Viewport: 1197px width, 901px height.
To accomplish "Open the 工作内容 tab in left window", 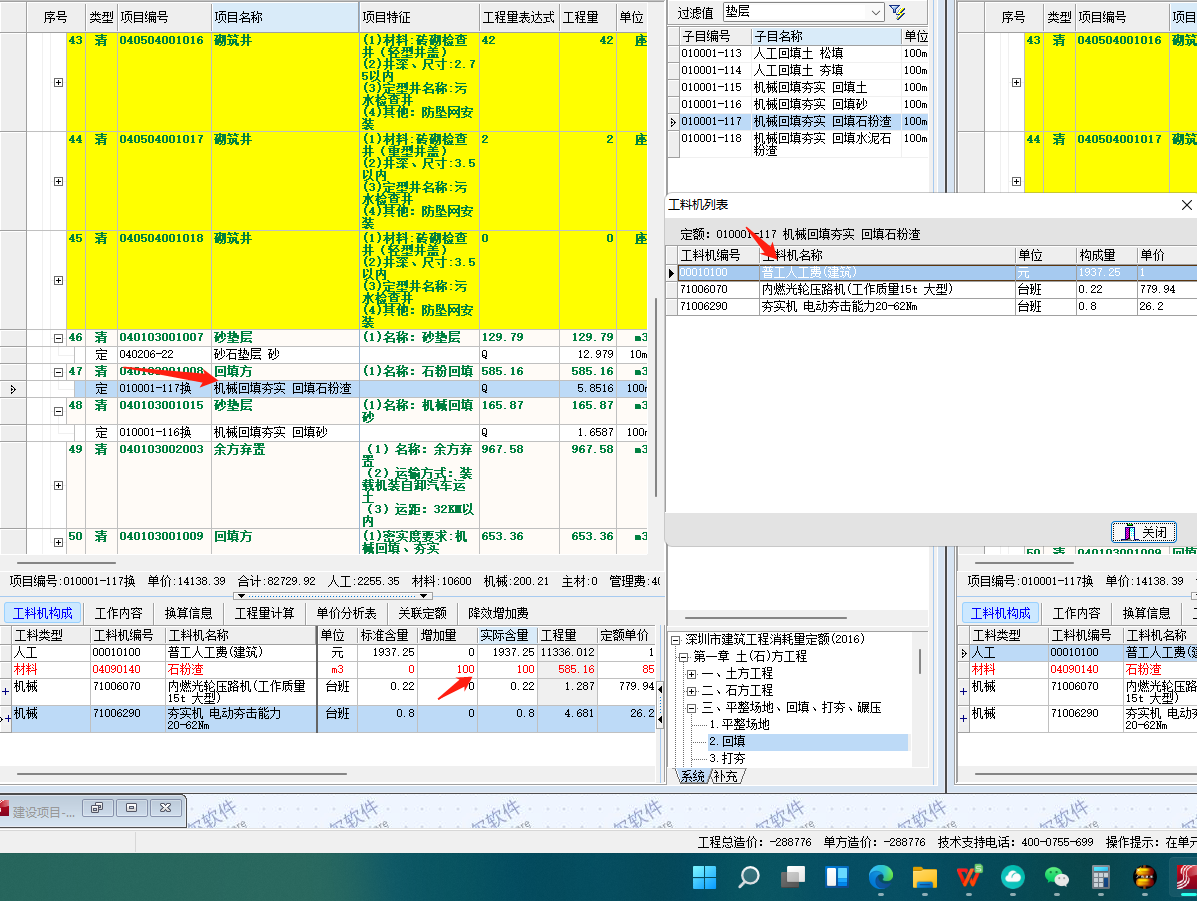I will tap(118, 613).
